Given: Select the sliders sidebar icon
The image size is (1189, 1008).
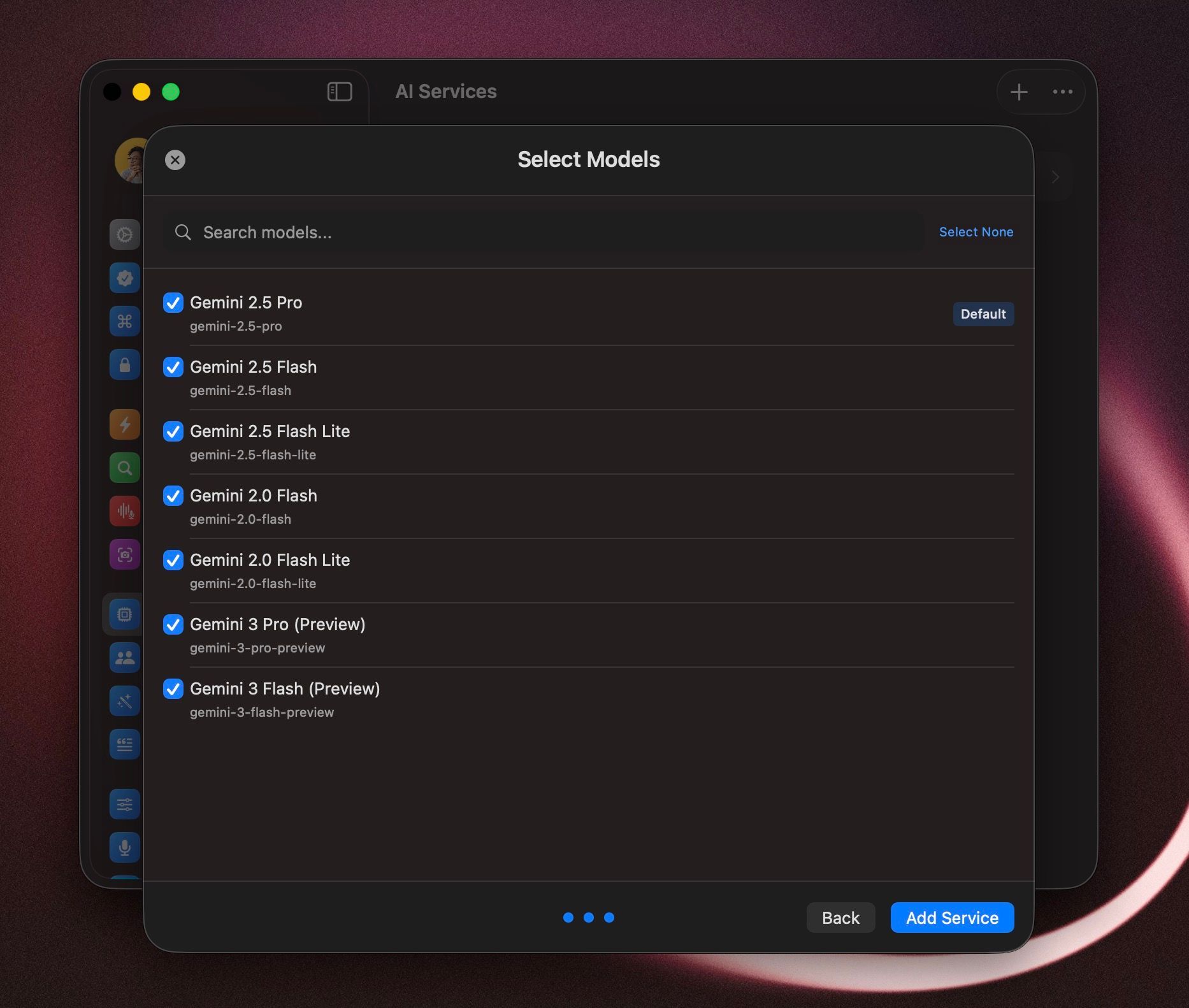Looking at the screenshot, I should point(125,804).
